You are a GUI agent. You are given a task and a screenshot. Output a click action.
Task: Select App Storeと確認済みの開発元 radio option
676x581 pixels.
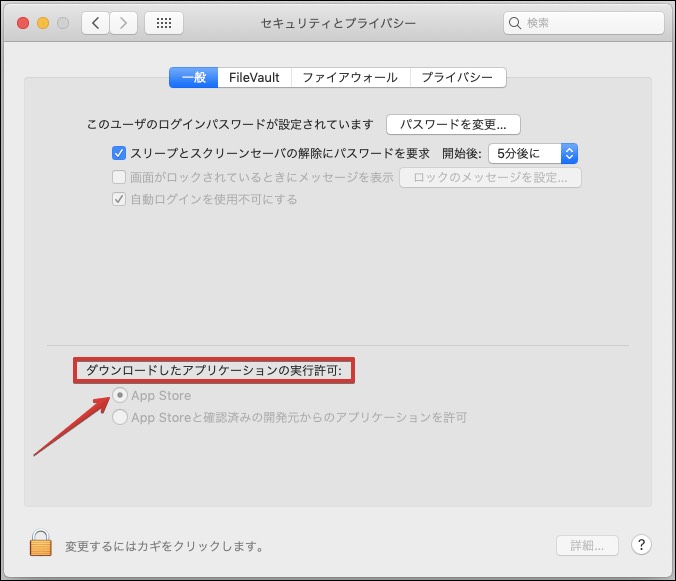click(x=120, y=417)
